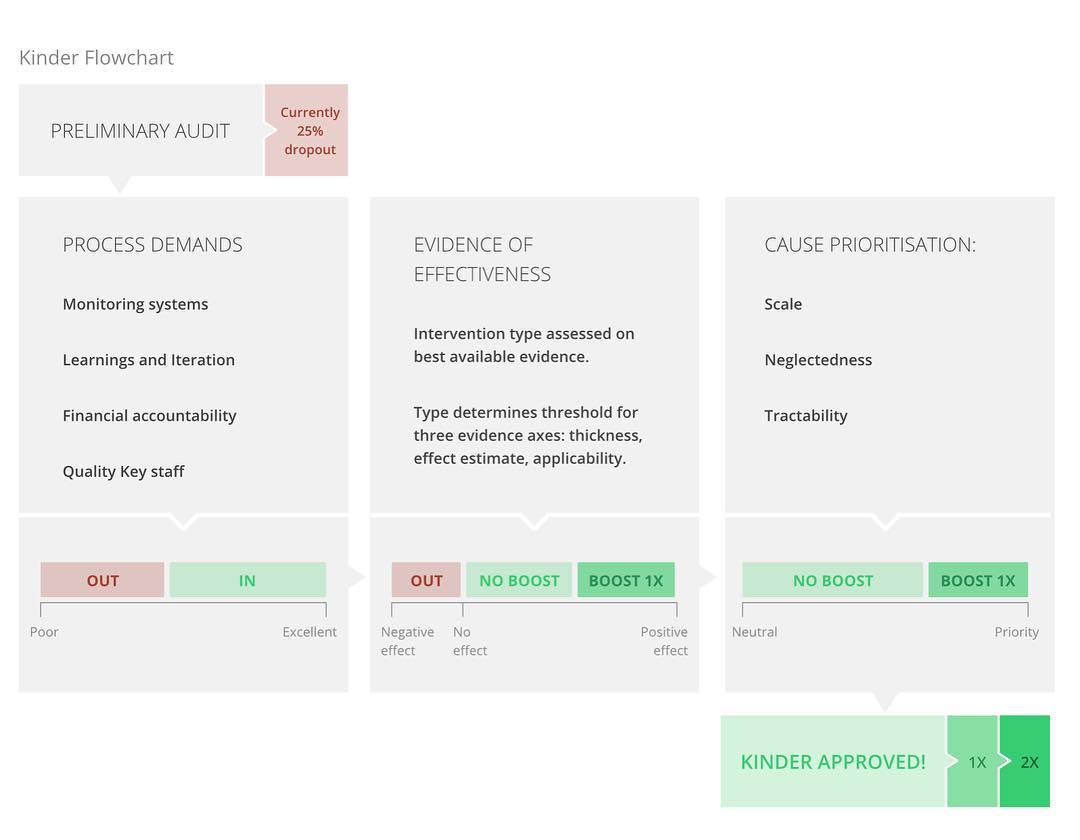Click the green IN bar
The height and width of the screenshot is (840, 1080).
247,580
